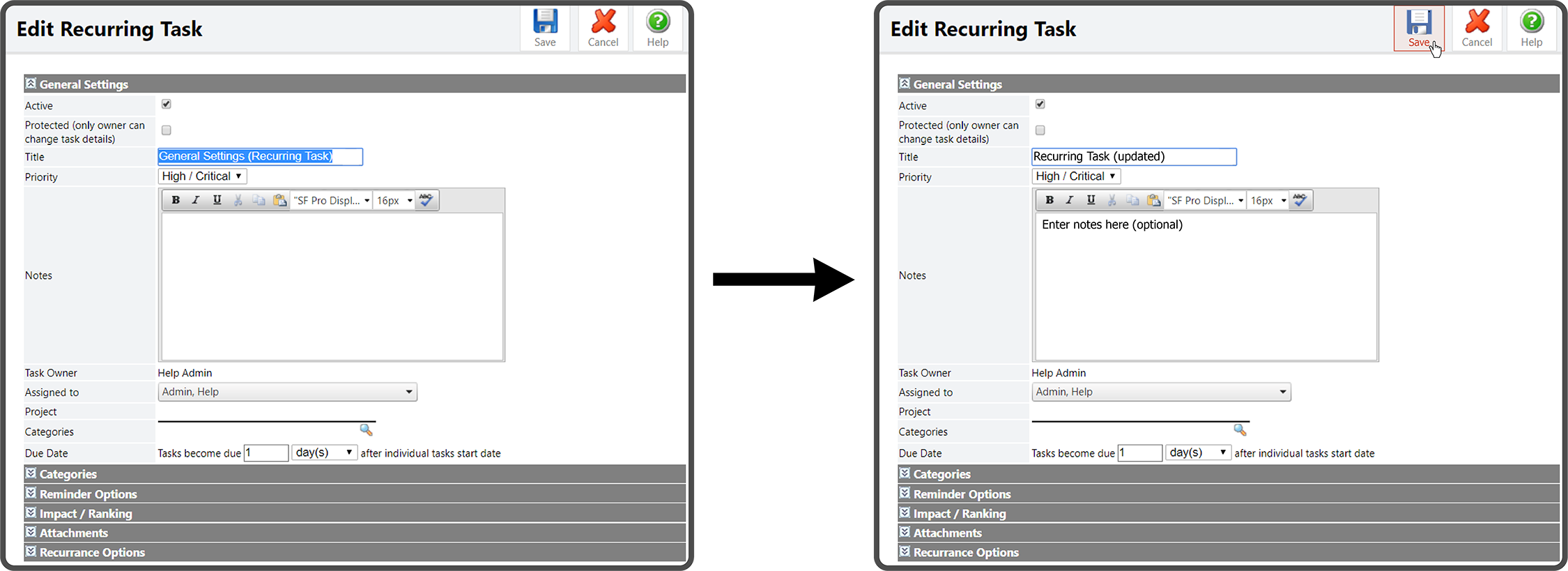Open the day(s) unit dropdown in the left panel
The height and width of the screenshot is (571, 1568).
pyautogui.click(x=324, y=452)
